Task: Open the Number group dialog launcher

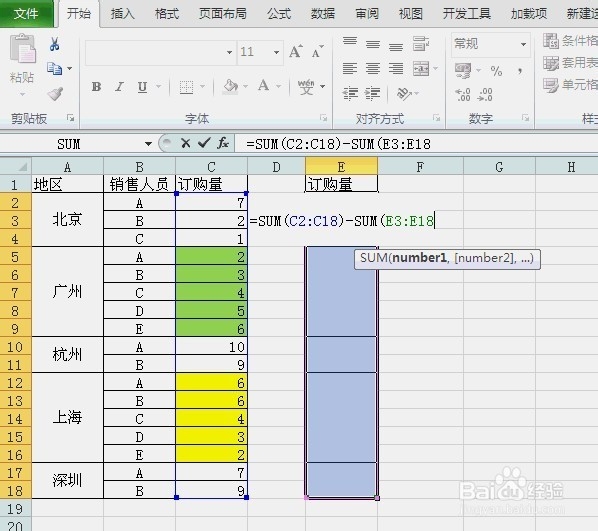Action: pos(525,118)
